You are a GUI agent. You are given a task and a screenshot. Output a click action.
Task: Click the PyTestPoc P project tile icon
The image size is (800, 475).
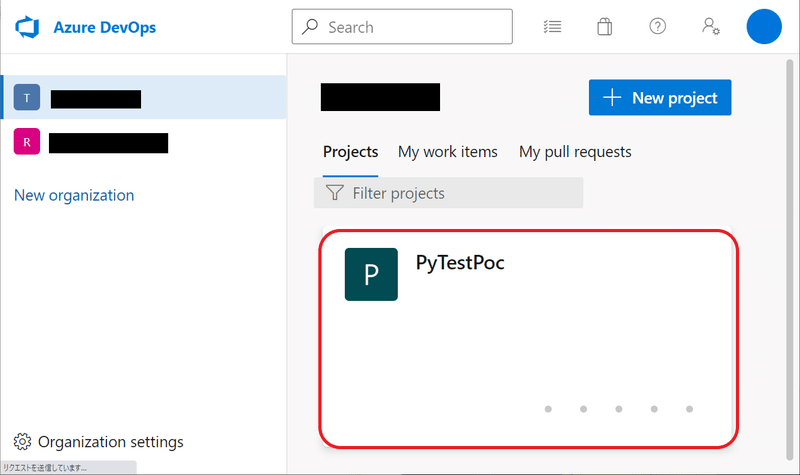point(371,274)
